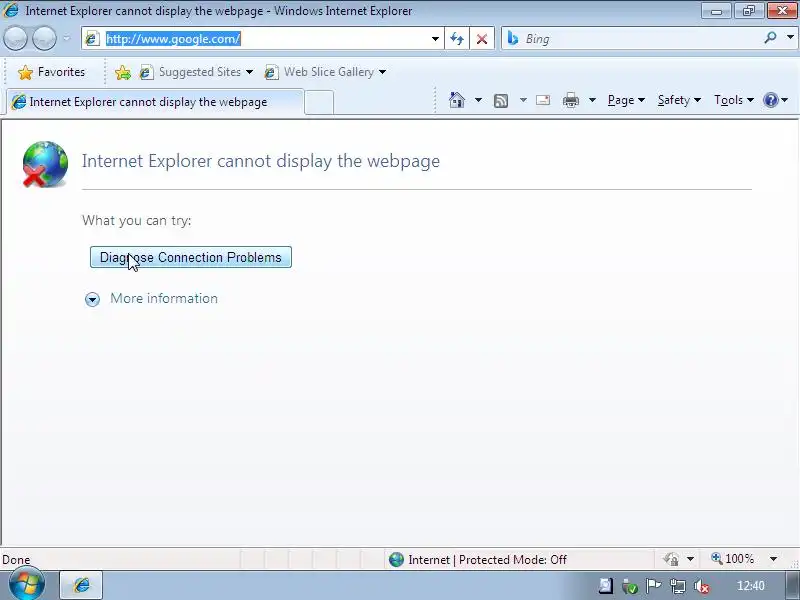The height and width of the screenshot is (600, 800).
Task: Click the 'More information' link text
Action: 164,298
